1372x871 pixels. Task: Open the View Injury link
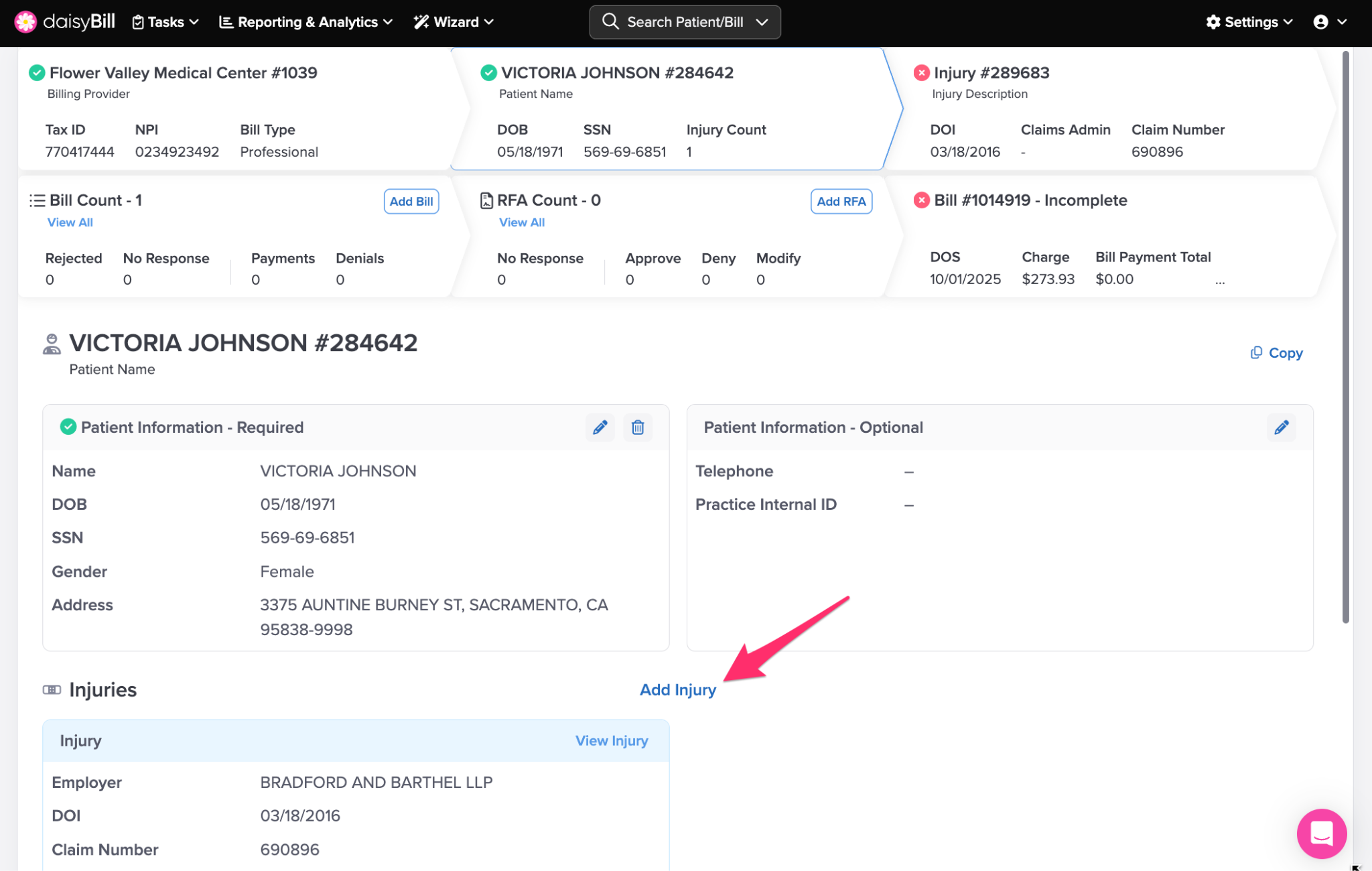(x=611, y=740)
